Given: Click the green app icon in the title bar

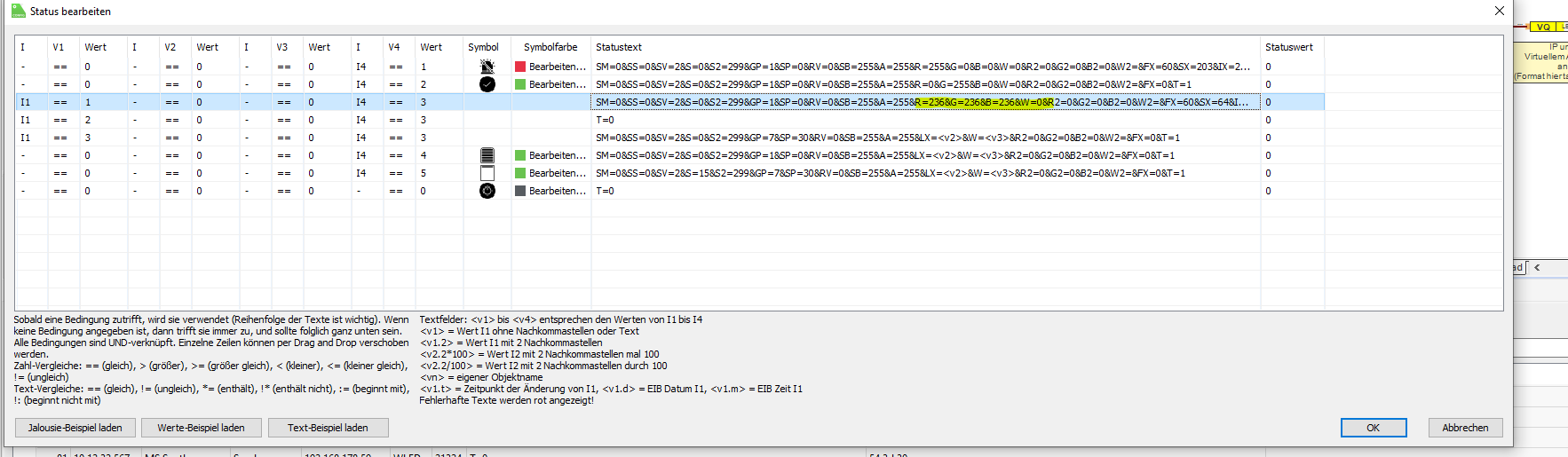Looking at the screenshot, I should coord(18,11).
